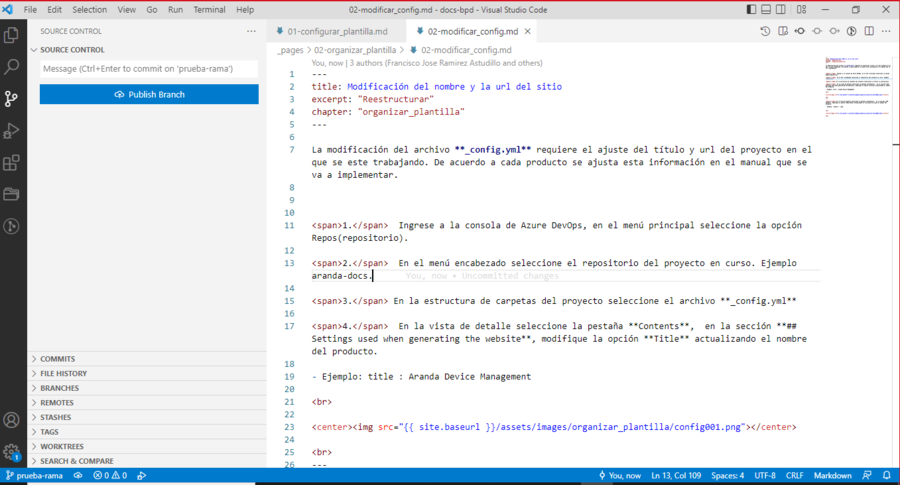Expand the COMMITS section
The width and height of the screenshot is (900, 485).
[x=58, y=358]
